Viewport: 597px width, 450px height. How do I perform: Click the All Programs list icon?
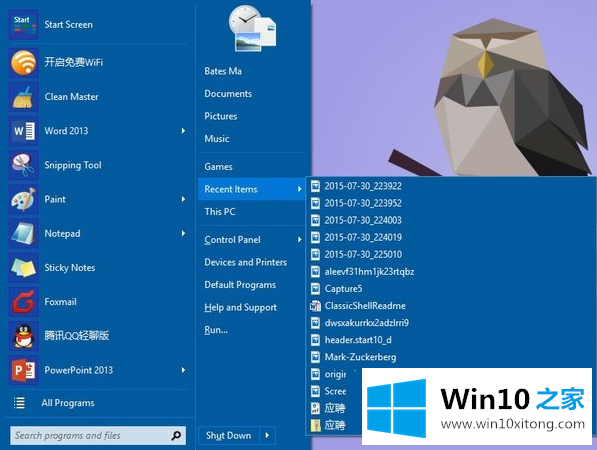pyautogui.click(x=19, y=403)
